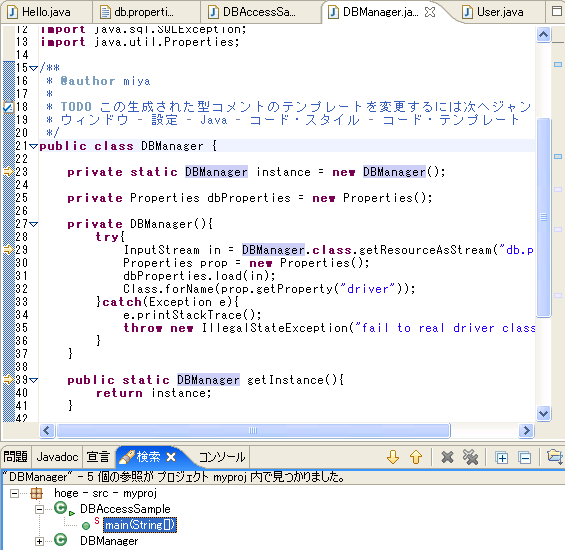Show previous search match arrow

click(x=416, y=457)
